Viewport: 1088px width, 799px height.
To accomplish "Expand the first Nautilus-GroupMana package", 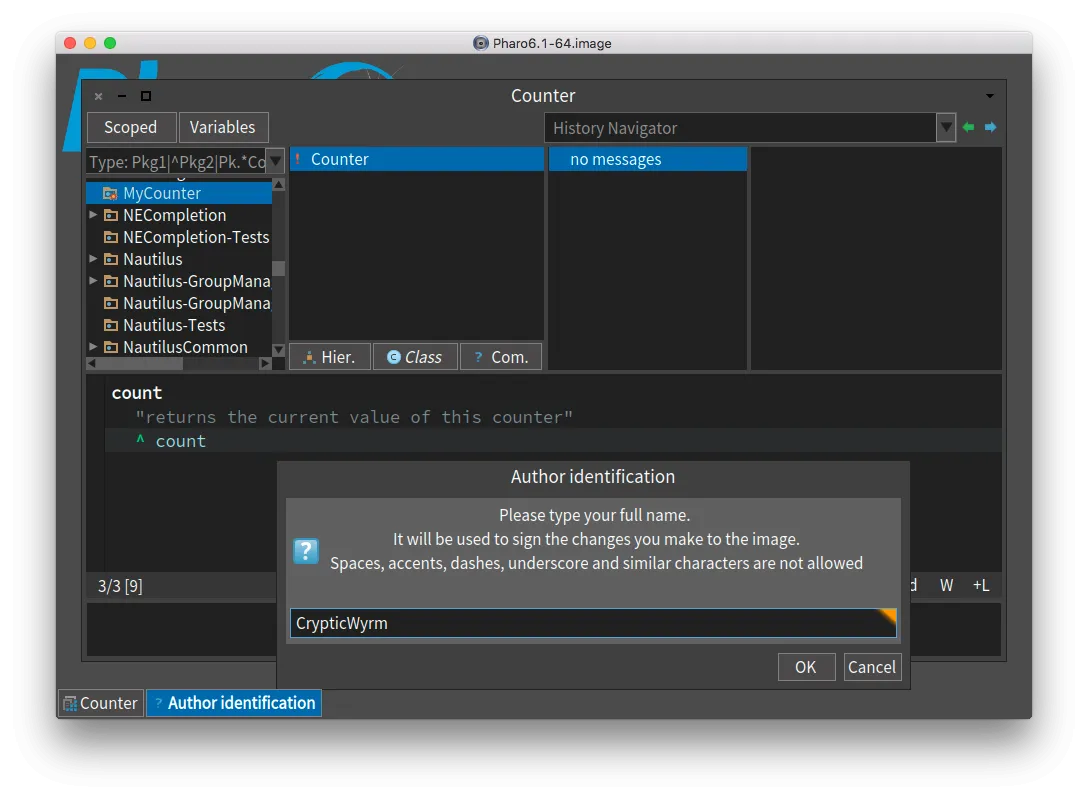I will 93,281.
